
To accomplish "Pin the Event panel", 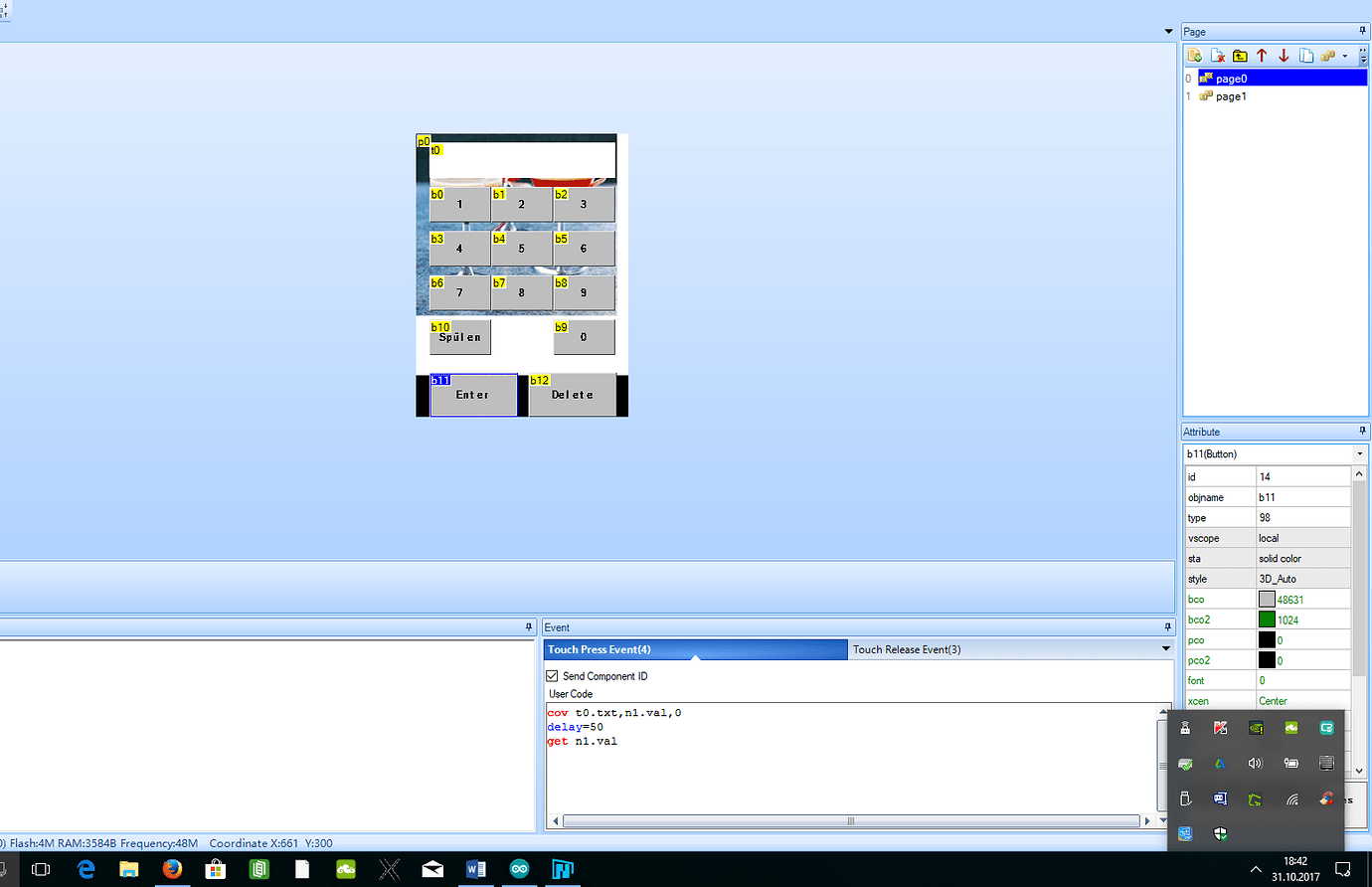I will 1166,626.
